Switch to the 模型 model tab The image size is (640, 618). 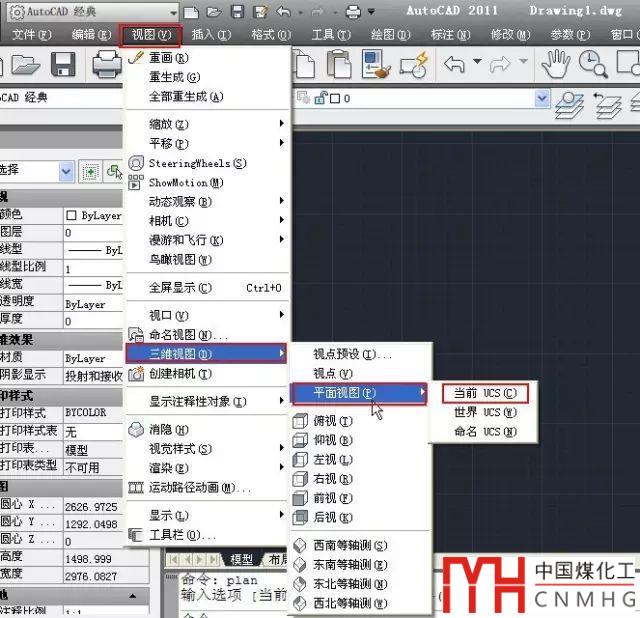[242, 559]
